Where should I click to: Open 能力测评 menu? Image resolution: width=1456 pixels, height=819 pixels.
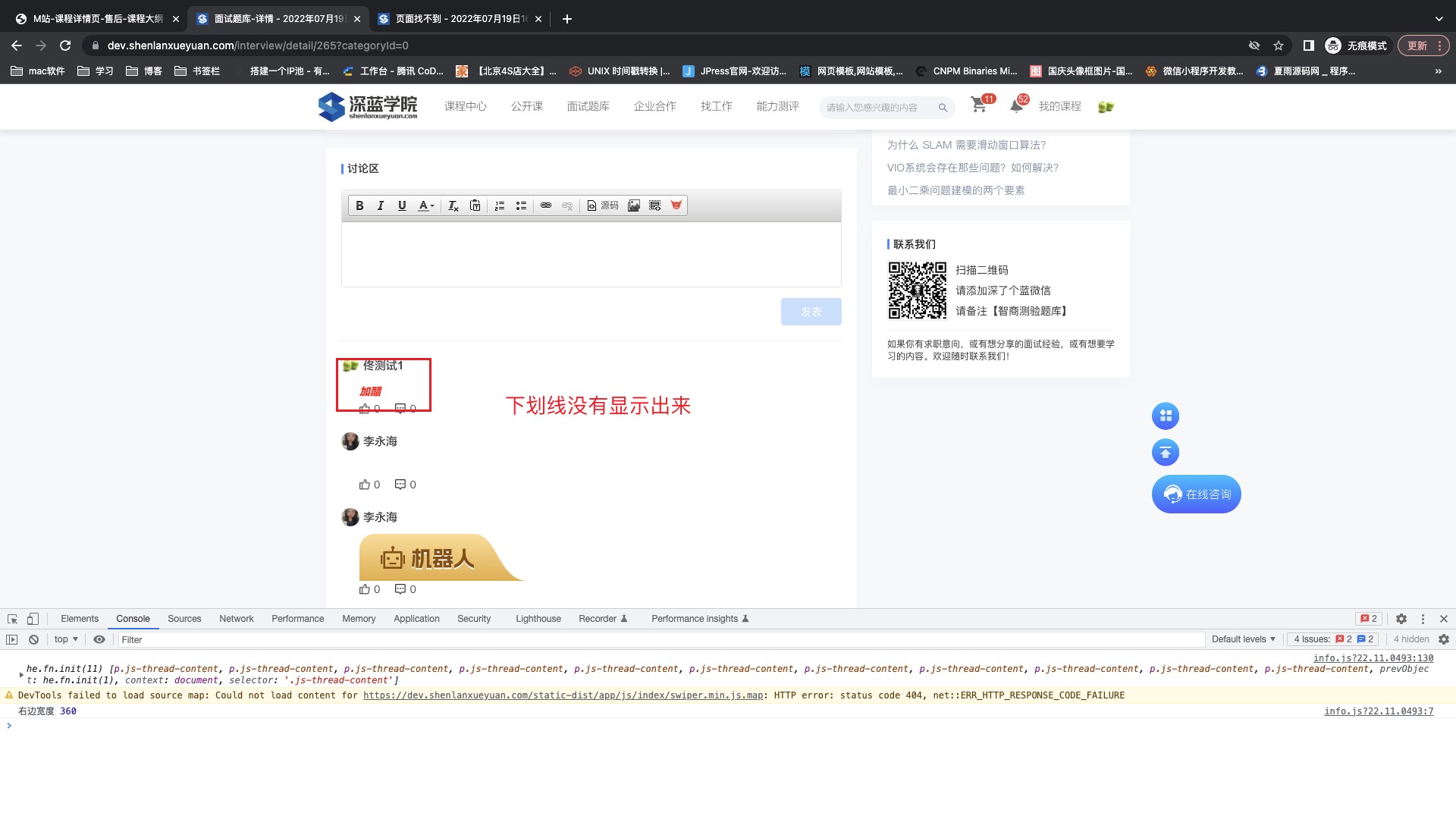point(777,106)
